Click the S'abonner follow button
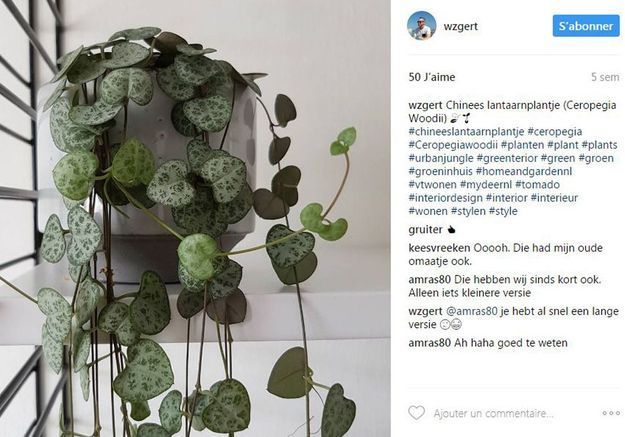Screen dimensions: 625x437 [x=586, y=26]
